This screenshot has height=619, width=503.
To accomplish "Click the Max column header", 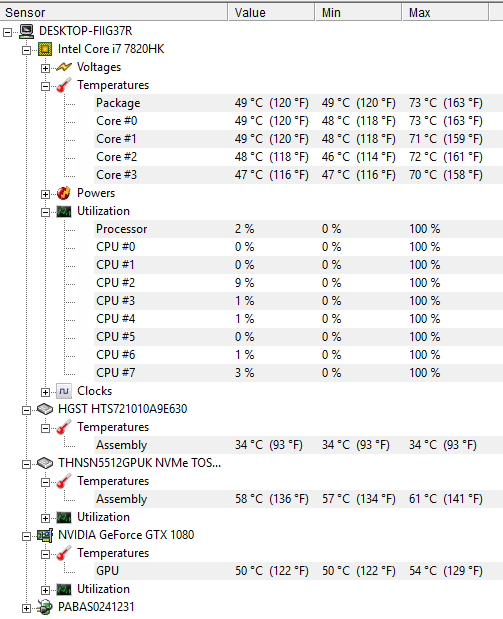I will coord(445,12).
